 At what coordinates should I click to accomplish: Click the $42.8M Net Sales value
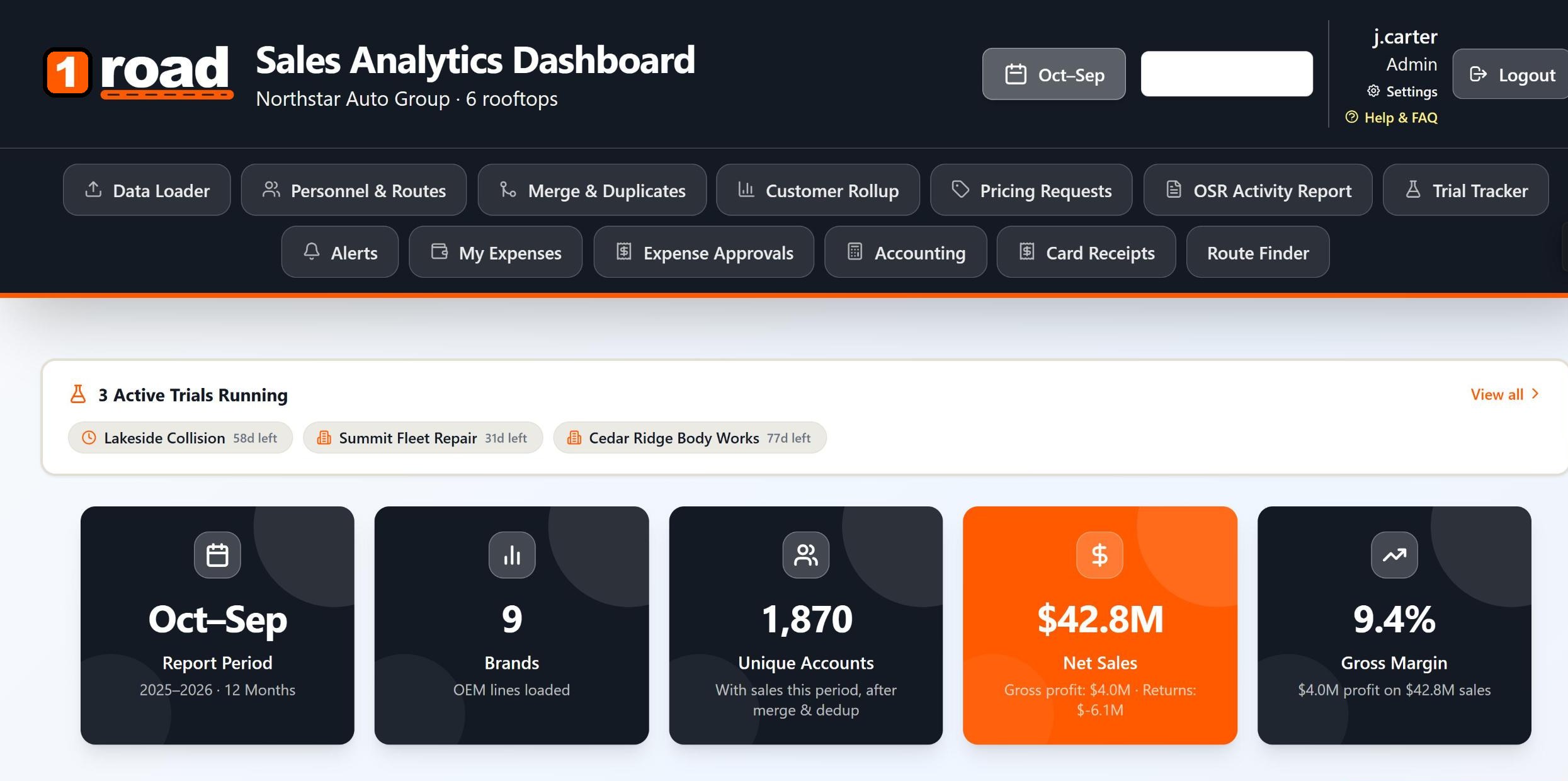pos(1099,619)
